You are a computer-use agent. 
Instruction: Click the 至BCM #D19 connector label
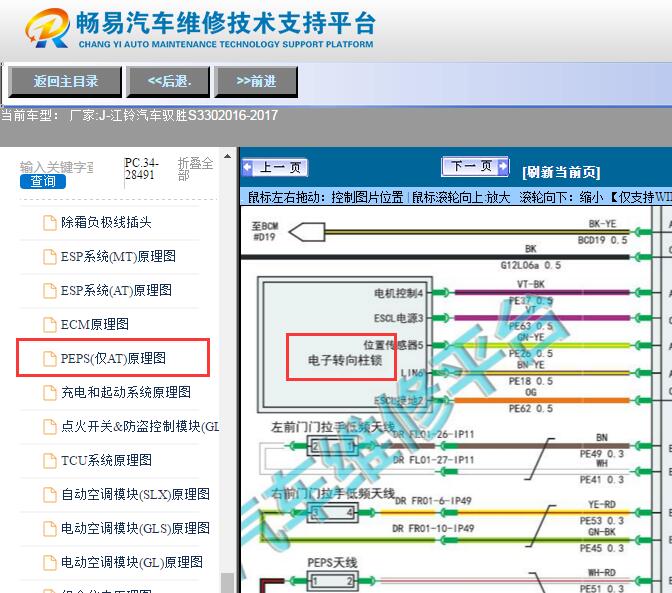[x=265, y=231]
